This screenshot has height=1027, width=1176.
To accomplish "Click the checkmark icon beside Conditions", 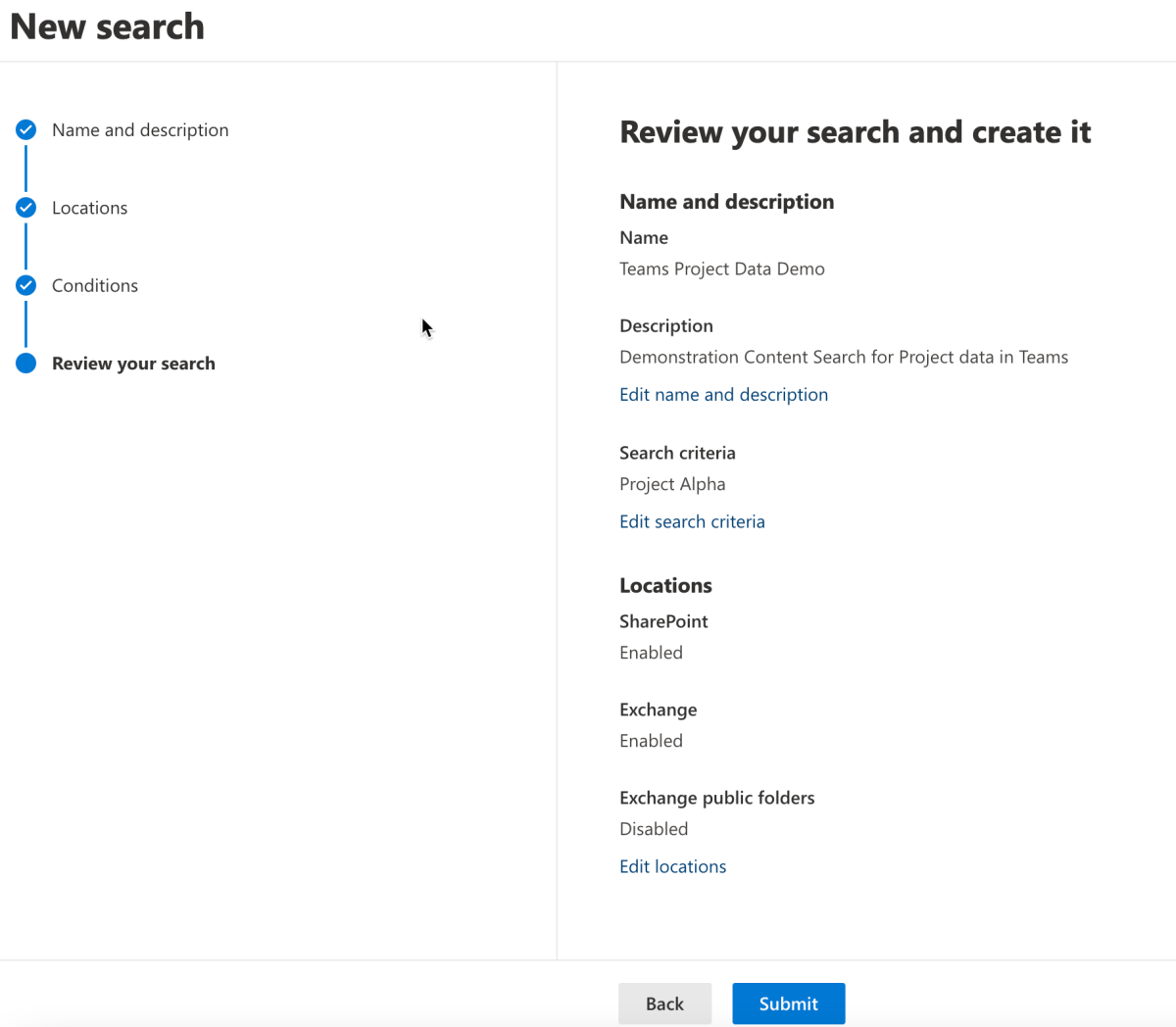I will [25, 285].
